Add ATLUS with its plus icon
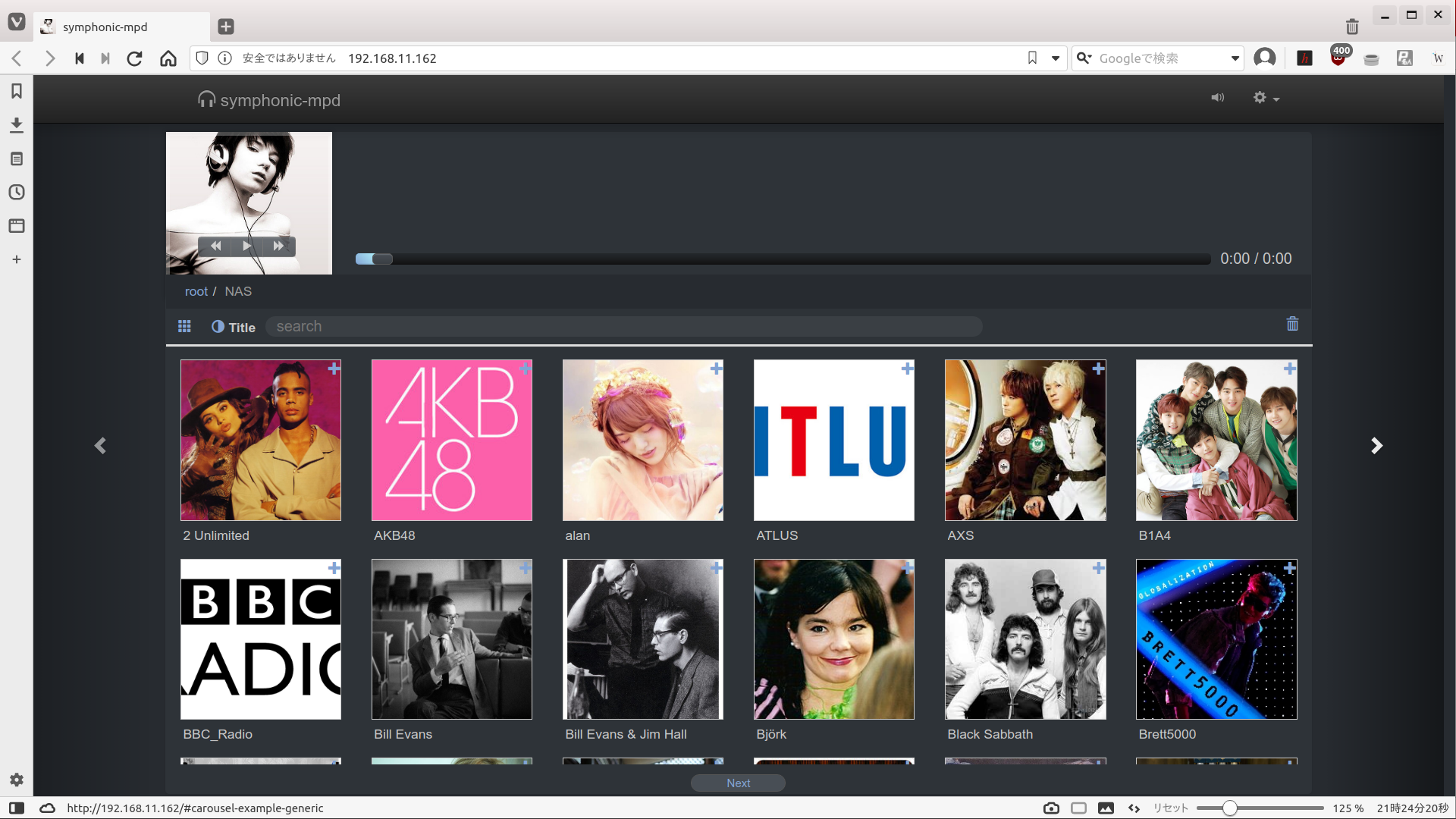 (x=907, y=369)
